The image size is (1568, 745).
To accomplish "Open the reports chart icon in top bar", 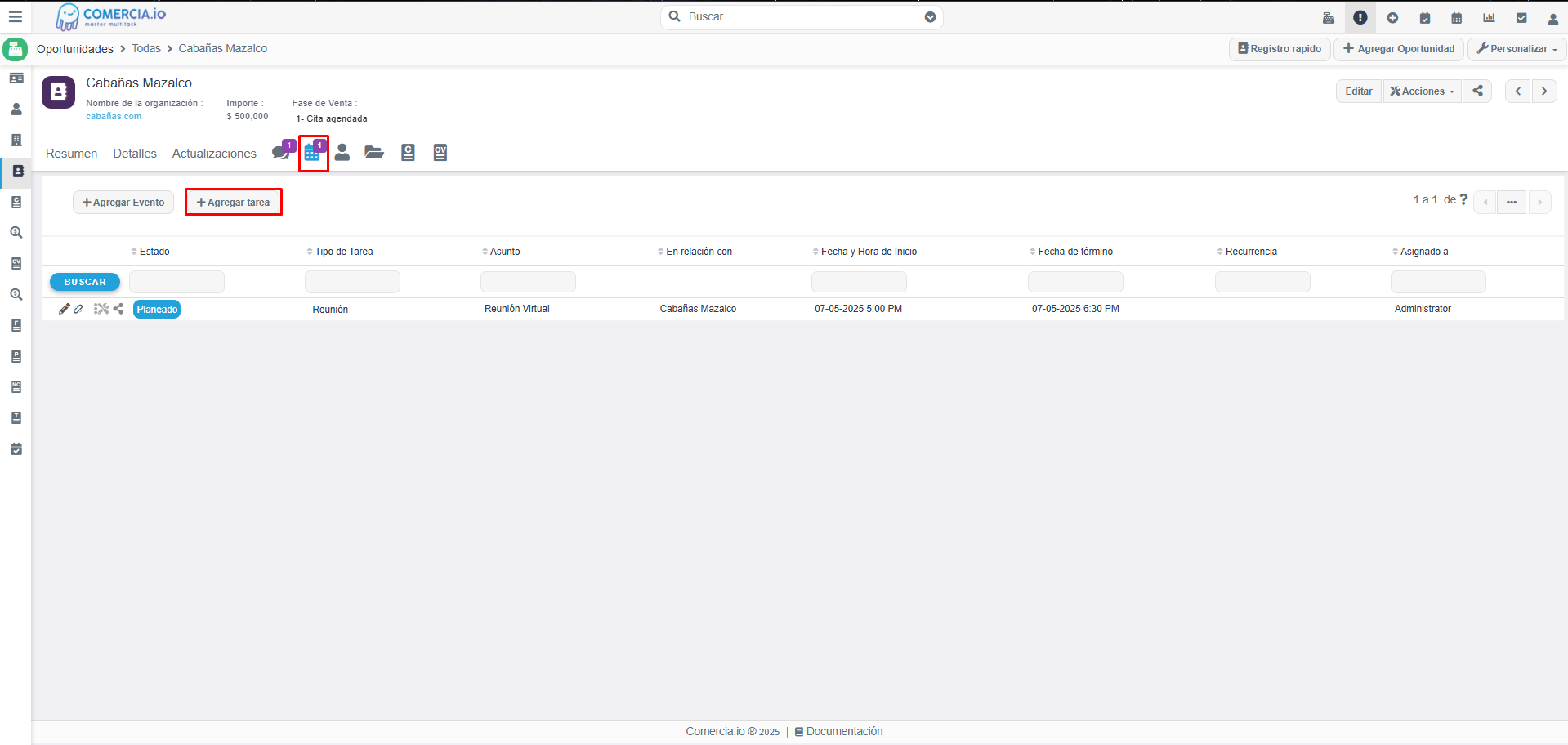I will (x=1489, y=17).
